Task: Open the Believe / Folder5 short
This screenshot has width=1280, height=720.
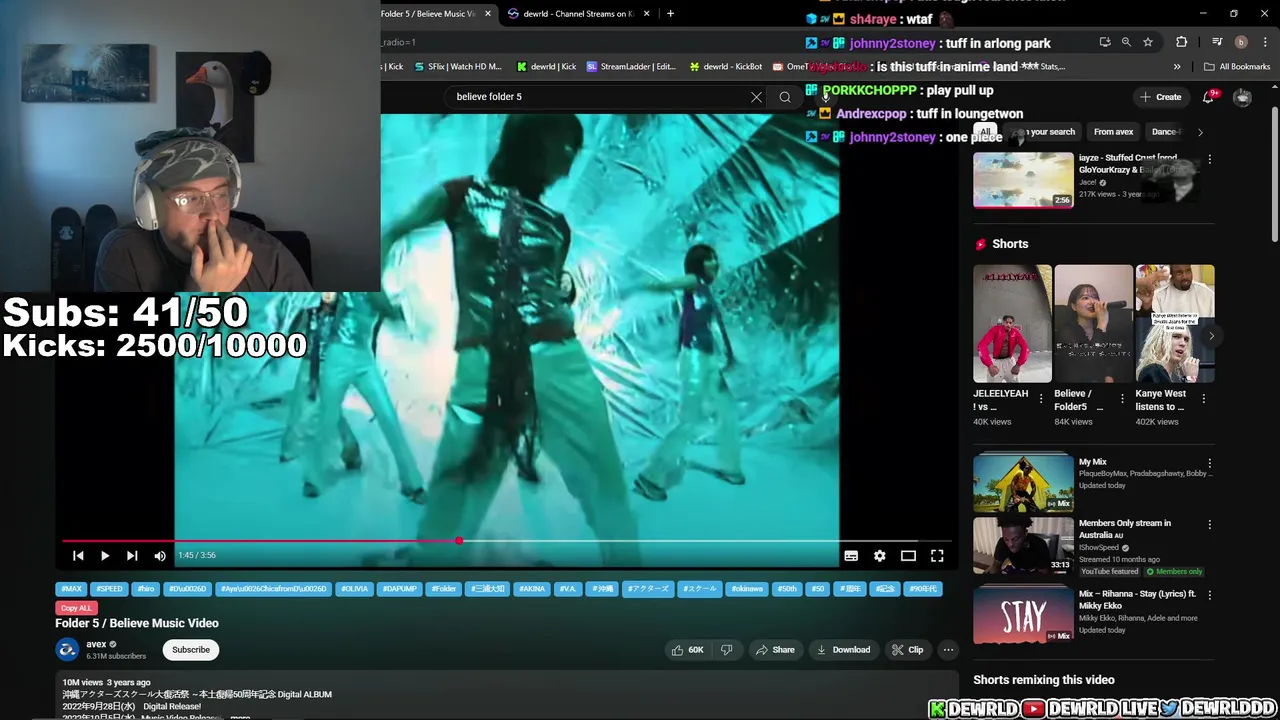Action: coord(1093,323)
